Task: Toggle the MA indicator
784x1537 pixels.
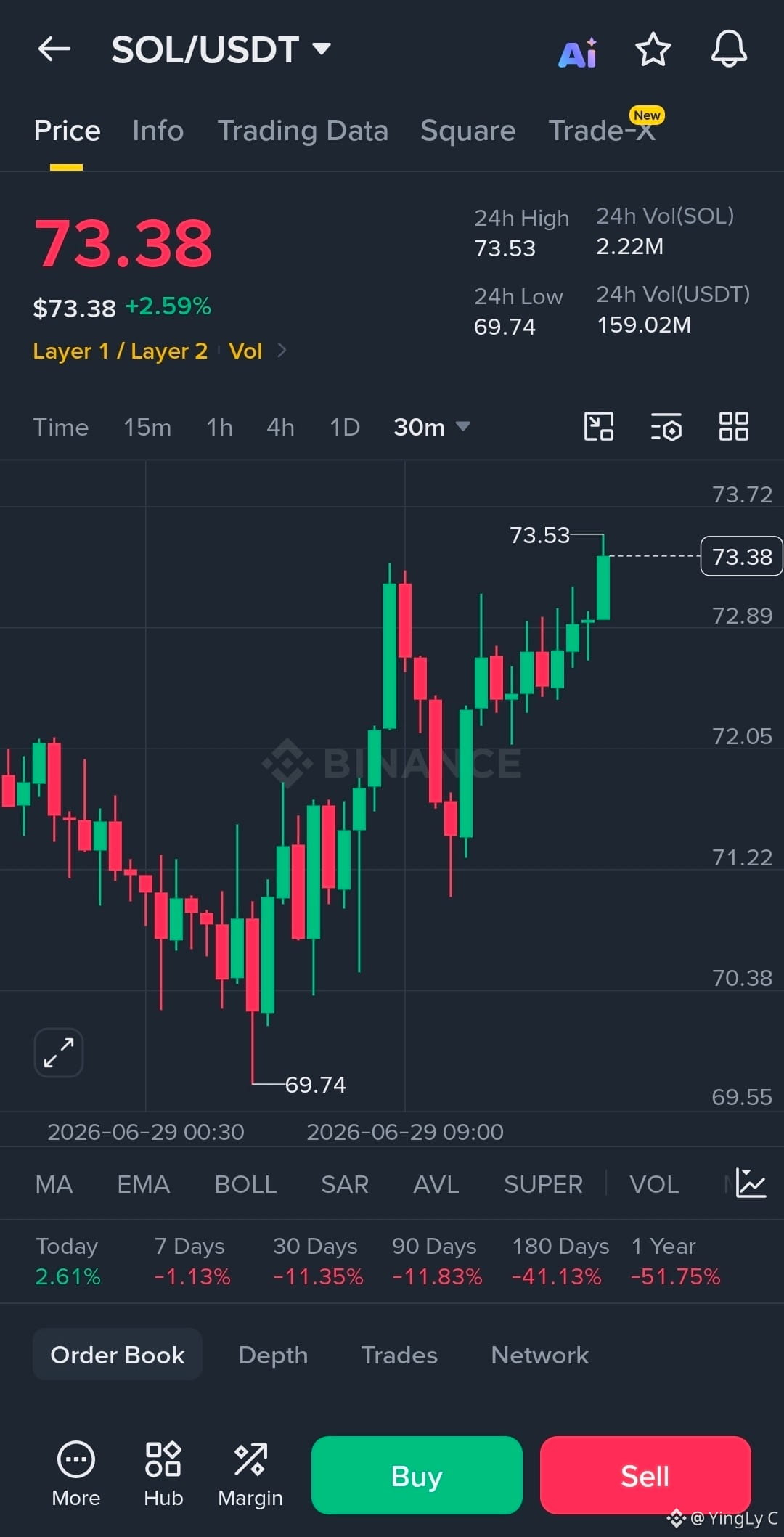Action: [54, 1184]
